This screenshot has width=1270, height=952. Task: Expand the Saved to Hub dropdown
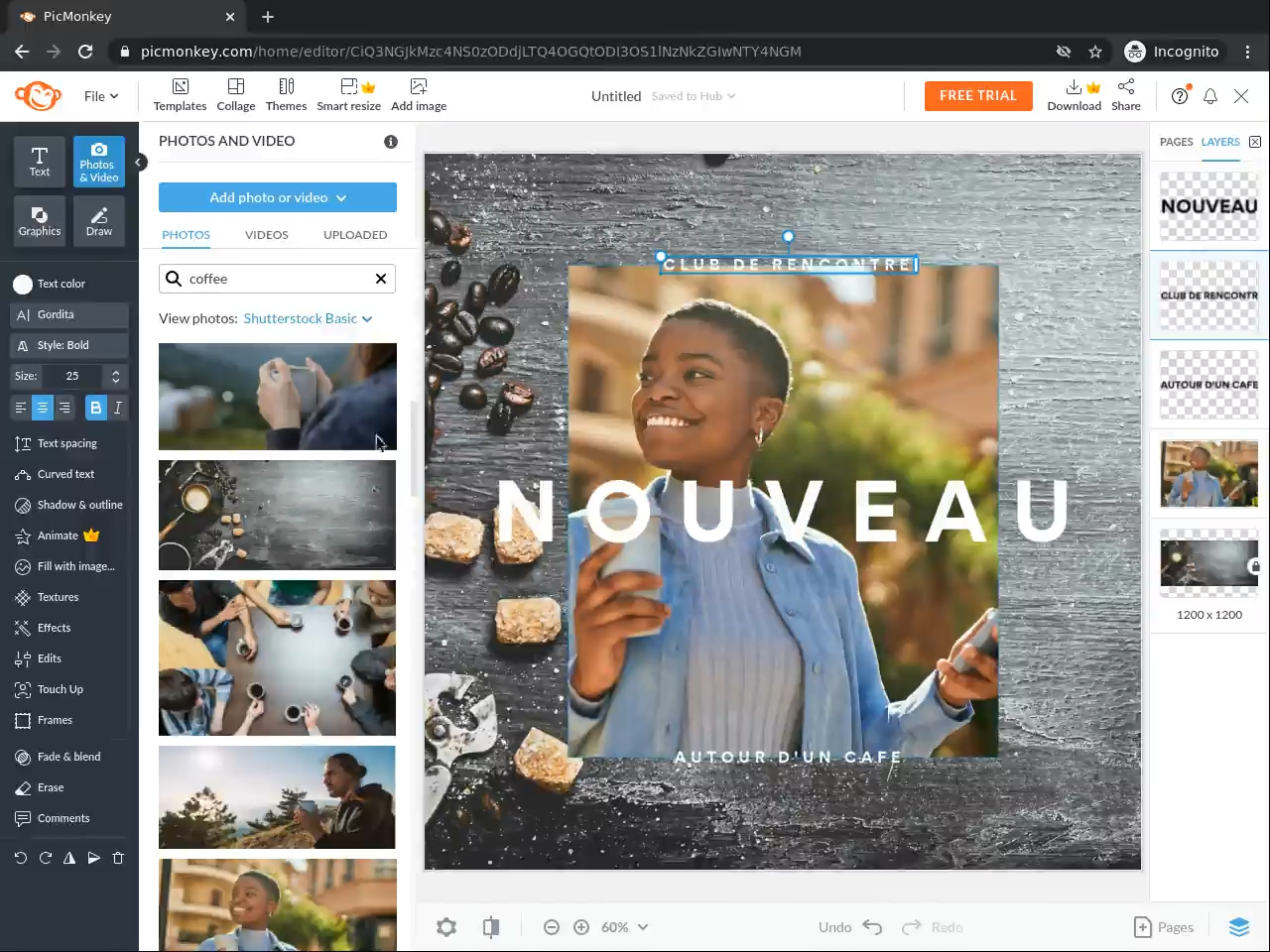[x=694, y=96]
